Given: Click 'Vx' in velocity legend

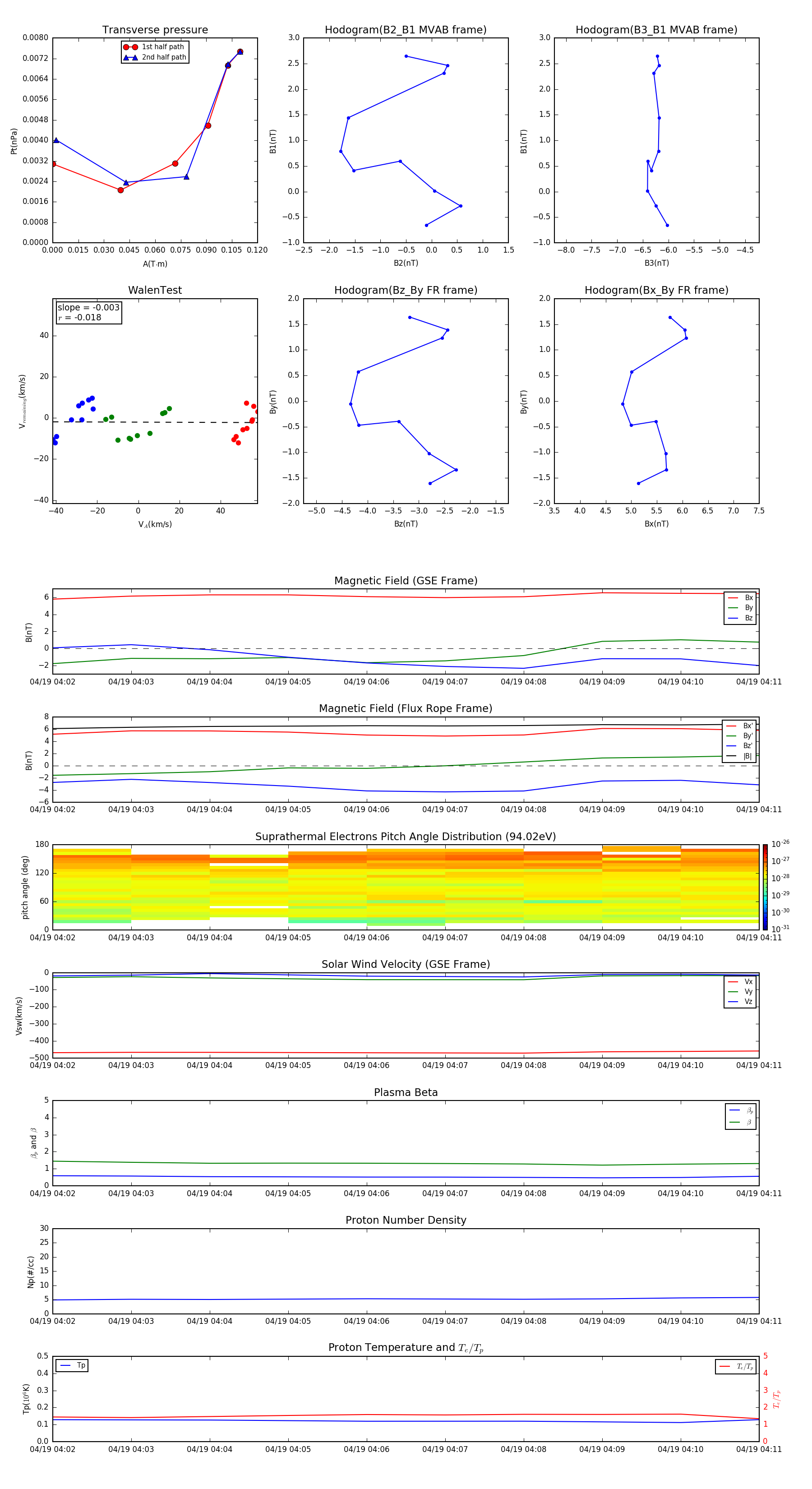Looking at the screenshot, I should click(x=740, y=981).
